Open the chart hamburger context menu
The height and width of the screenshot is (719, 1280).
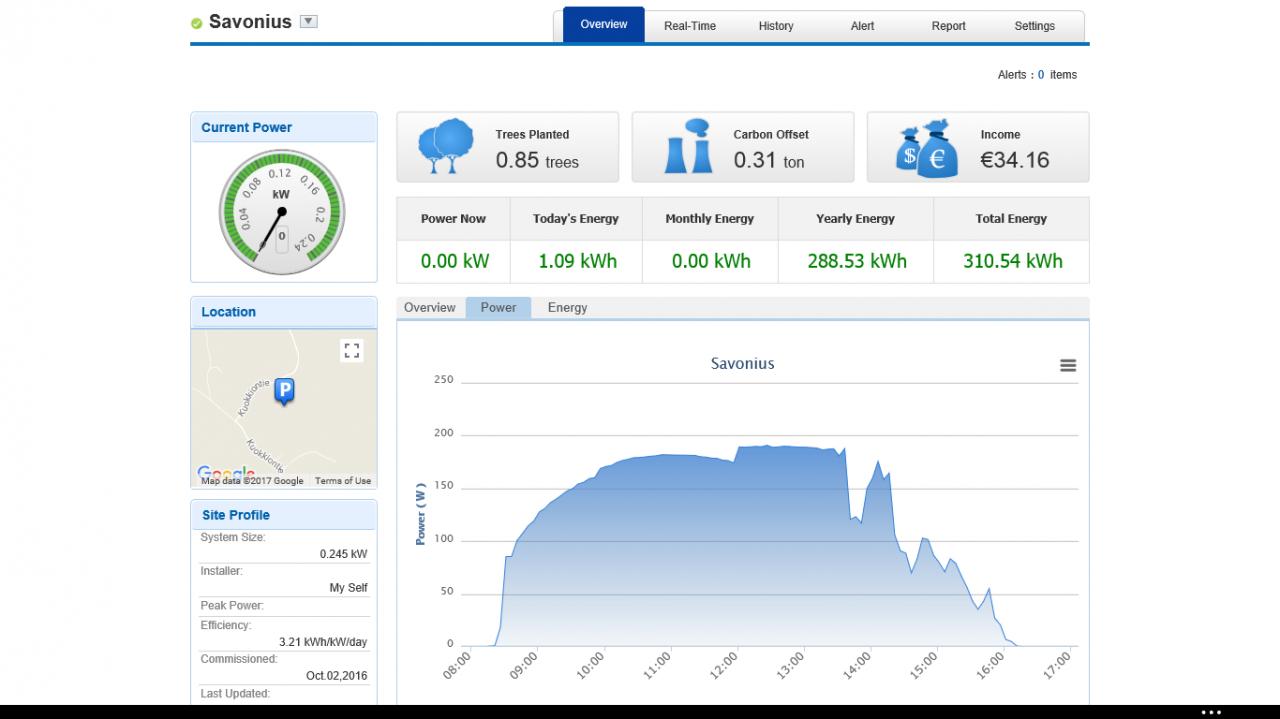[1068, 366]
